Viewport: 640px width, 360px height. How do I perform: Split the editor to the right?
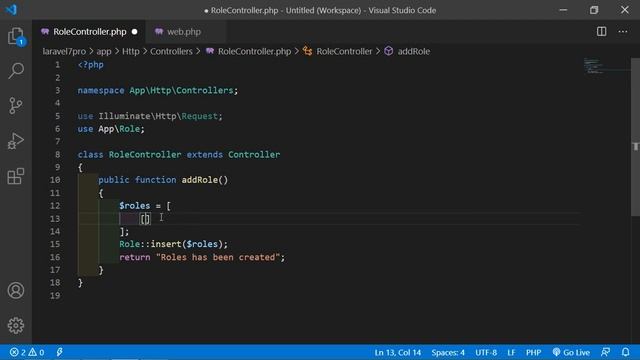tap(601, 31)
